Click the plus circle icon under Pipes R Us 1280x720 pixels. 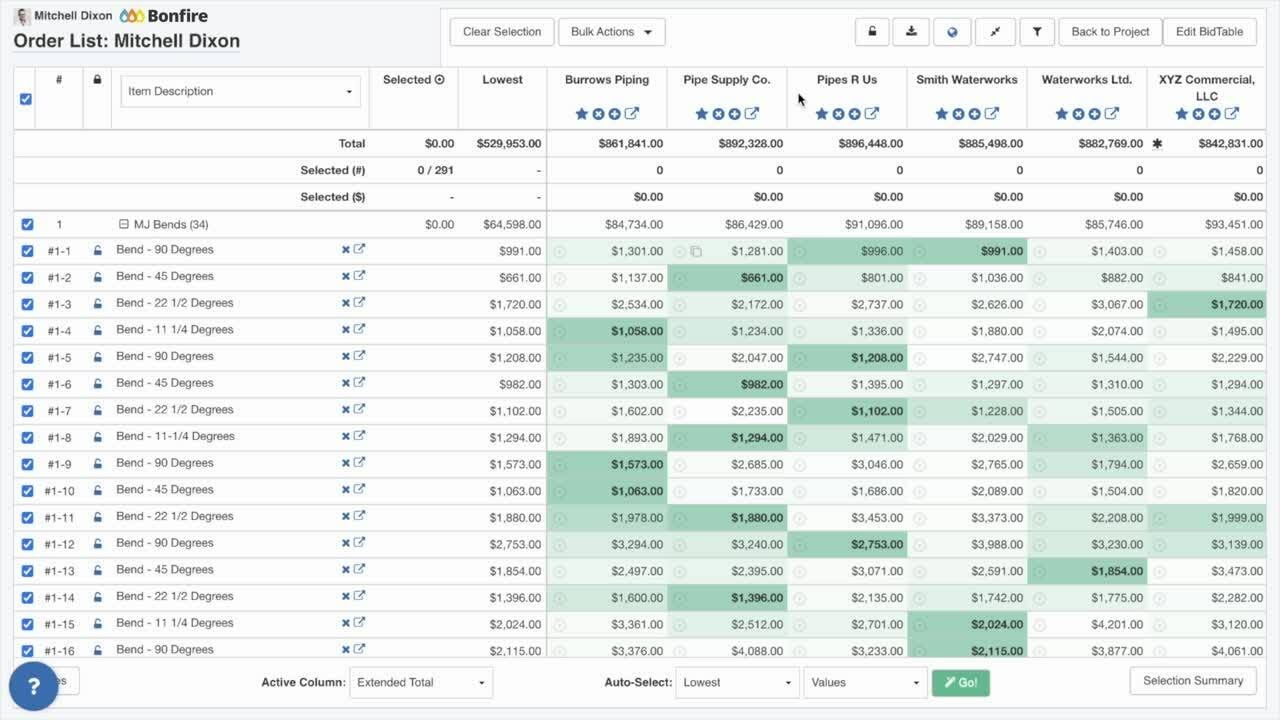(x=854, y=114)
